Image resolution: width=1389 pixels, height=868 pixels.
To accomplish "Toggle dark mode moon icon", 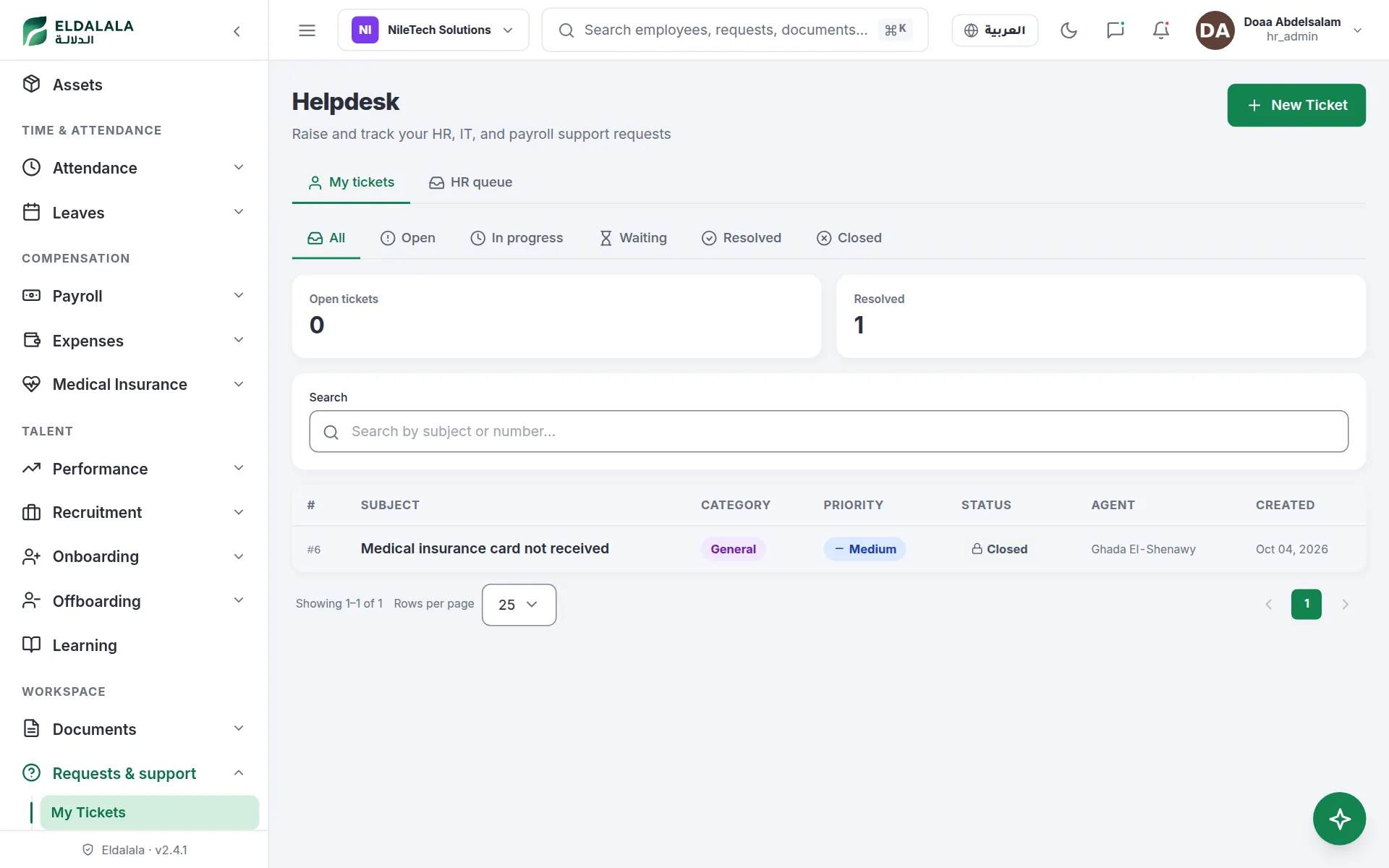I will point(1069,30).
